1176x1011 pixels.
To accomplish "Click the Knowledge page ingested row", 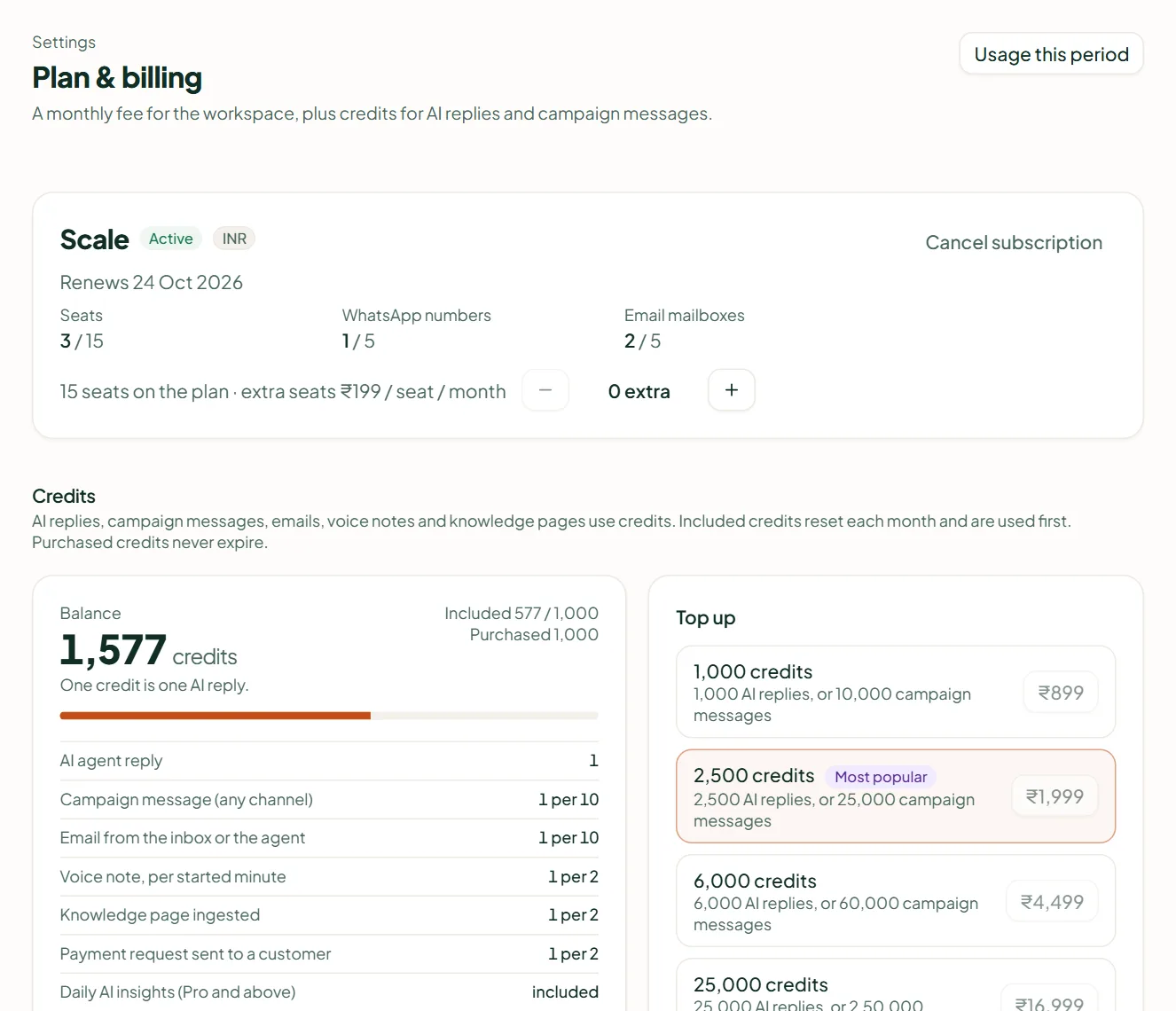I will coord(329,915).
